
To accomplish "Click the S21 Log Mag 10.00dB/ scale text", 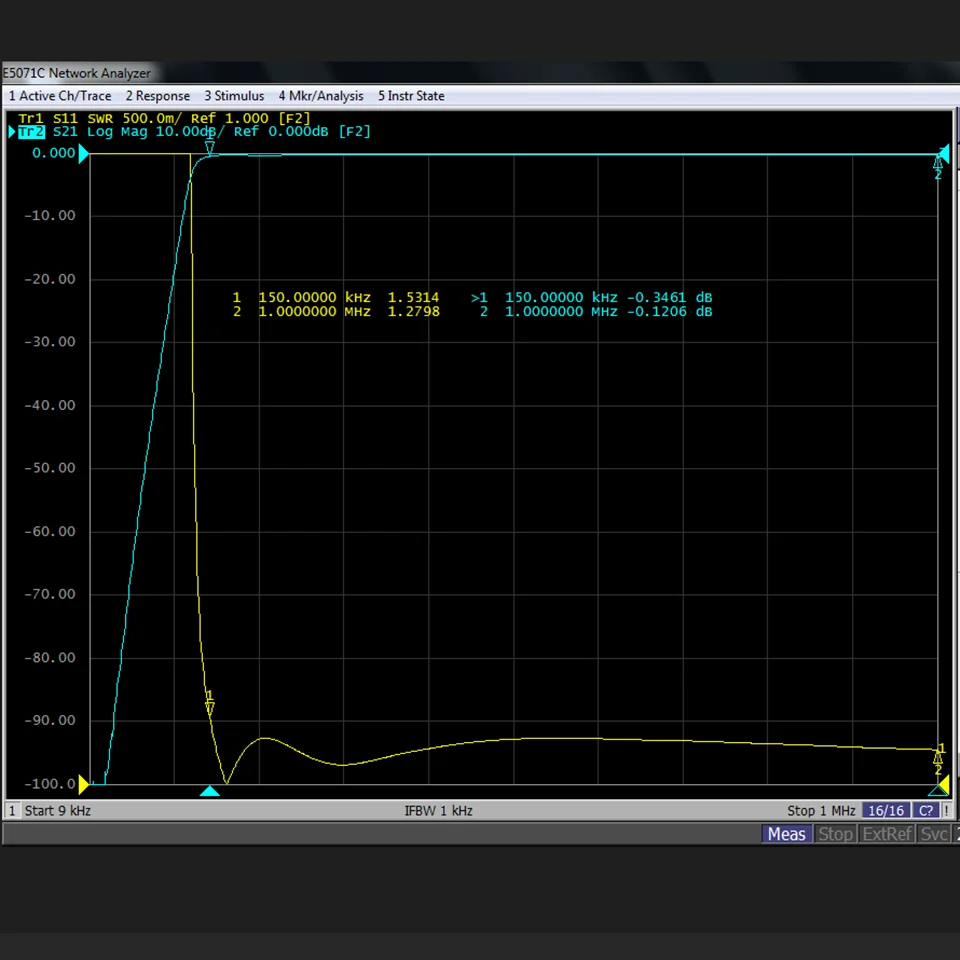I will [139, 132].
